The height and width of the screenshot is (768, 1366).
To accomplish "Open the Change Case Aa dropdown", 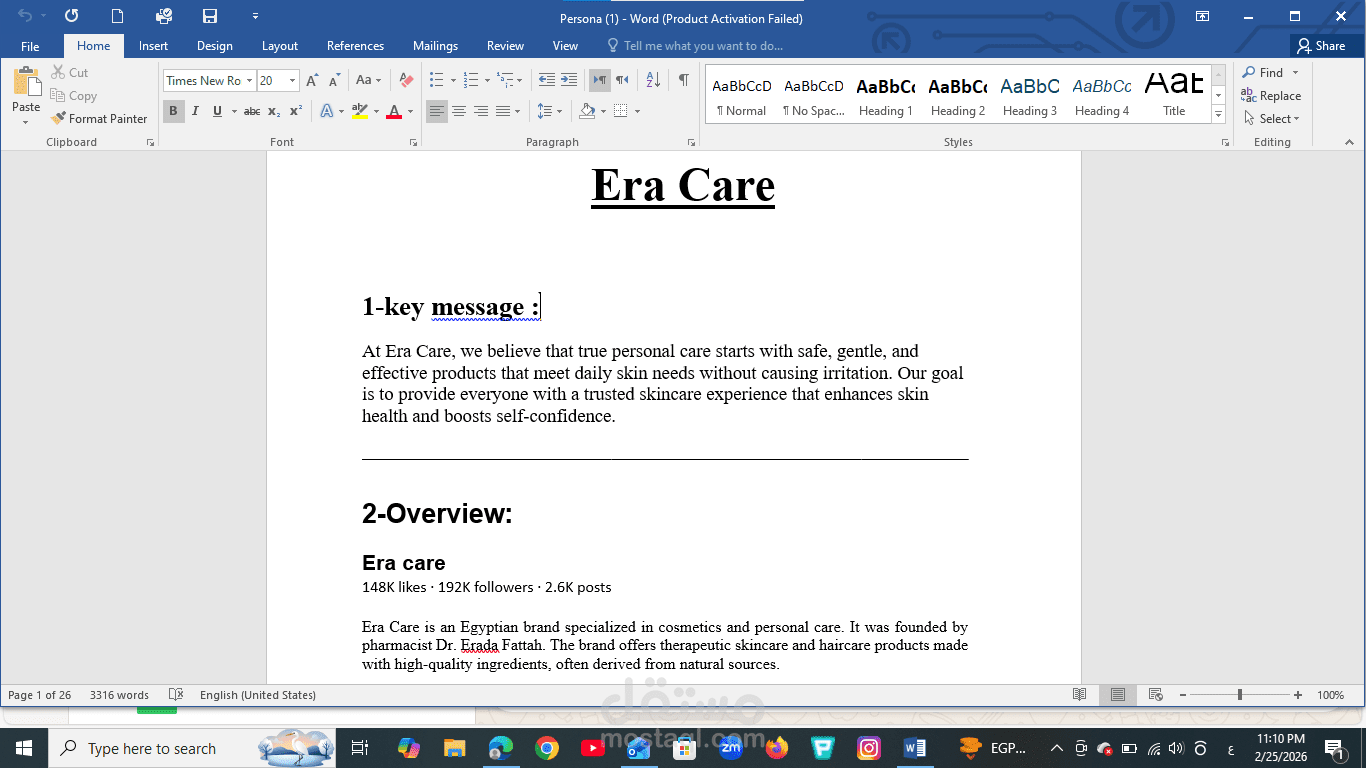I will coord(367,80).
